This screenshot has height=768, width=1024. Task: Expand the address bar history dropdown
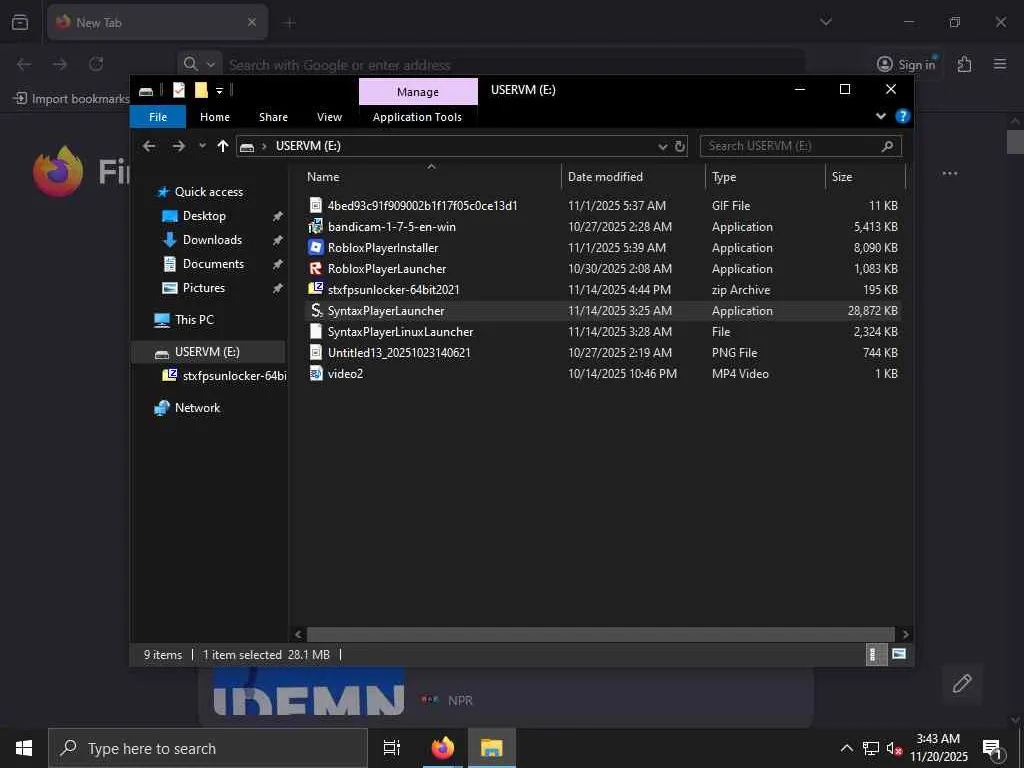coord(662,146)
